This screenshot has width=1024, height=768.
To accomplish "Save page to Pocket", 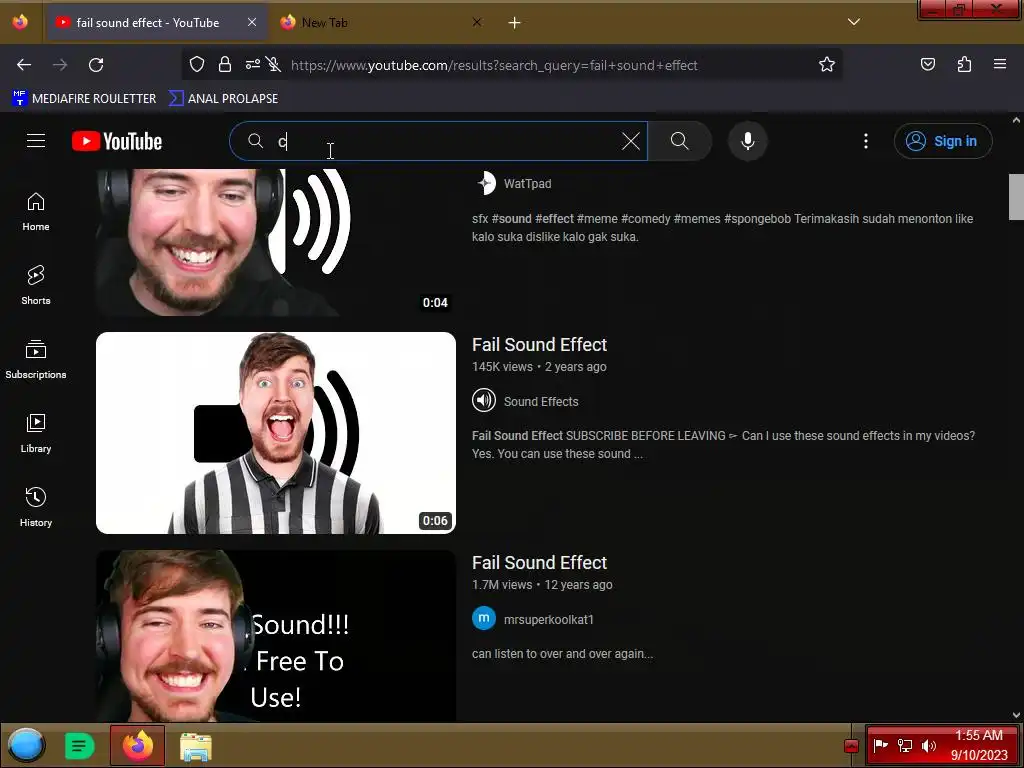I will pos(928,65).
